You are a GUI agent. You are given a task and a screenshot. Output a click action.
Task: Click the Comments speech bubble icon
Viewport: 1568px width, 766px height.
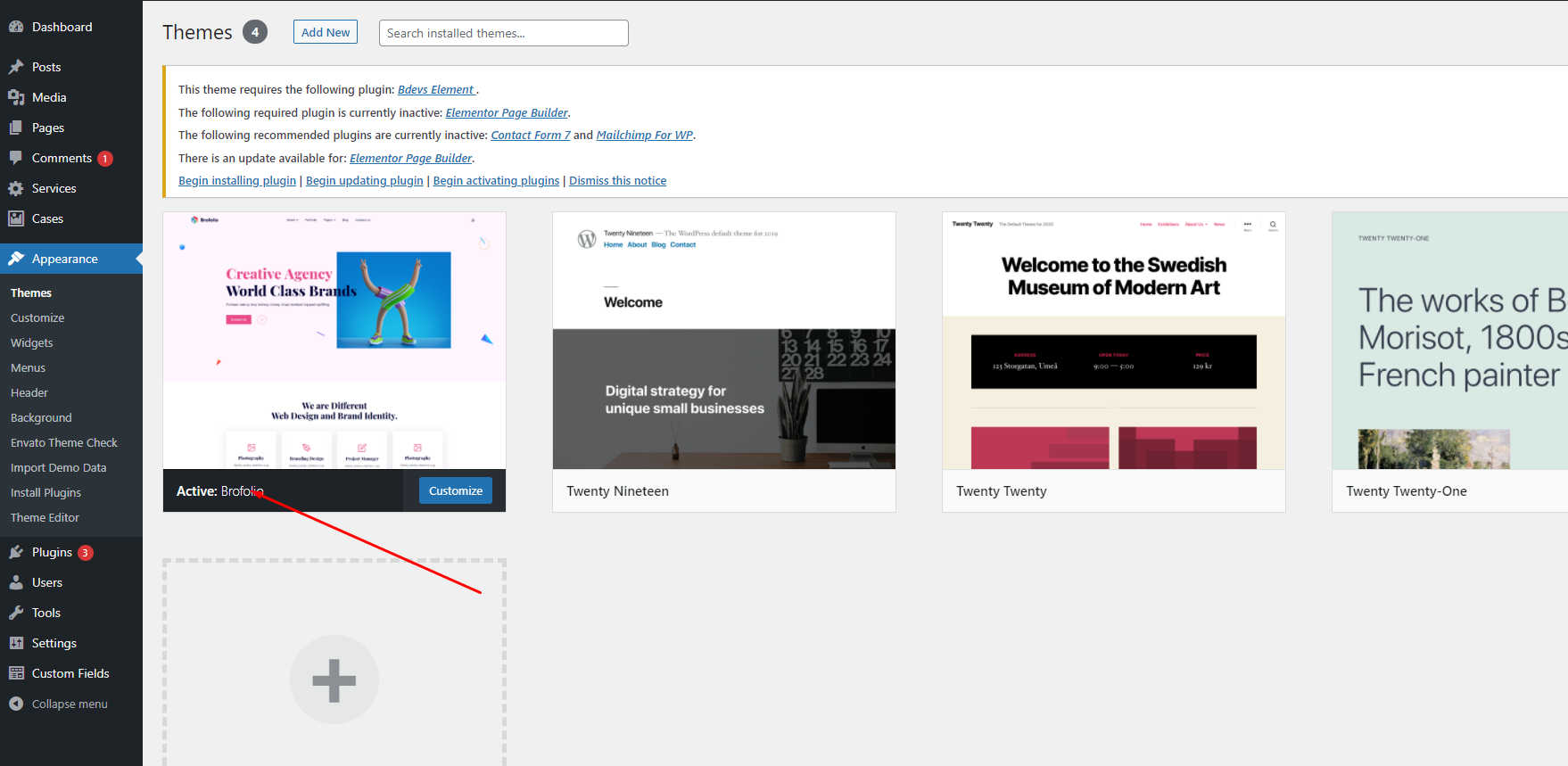point(16,158)
